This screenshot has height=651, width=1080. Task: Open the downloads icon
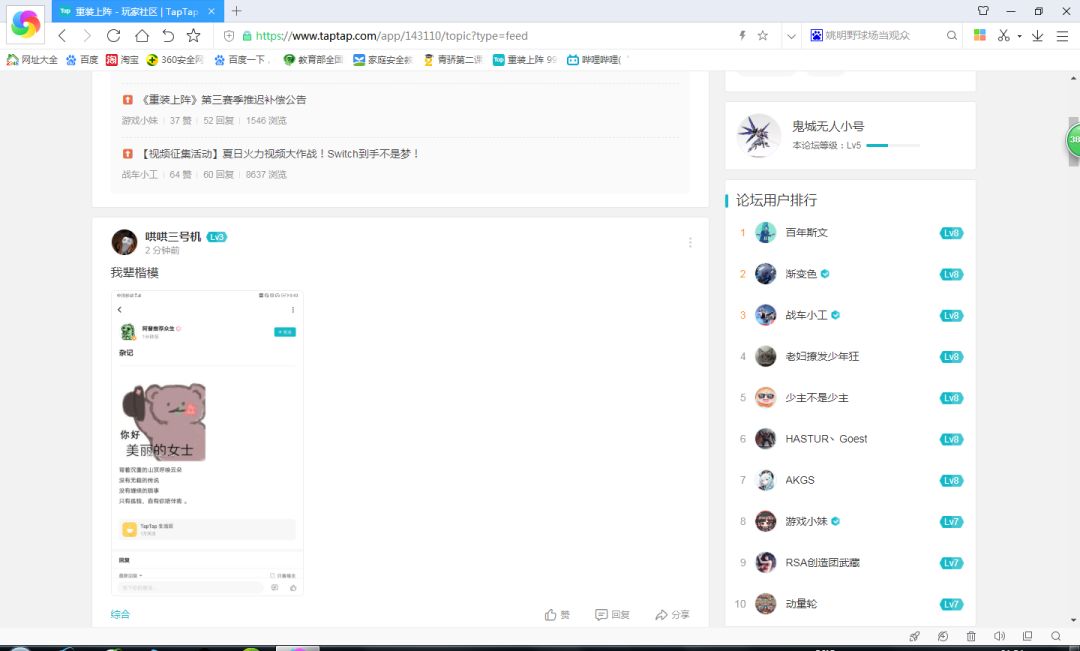[x=1037, y=35]
